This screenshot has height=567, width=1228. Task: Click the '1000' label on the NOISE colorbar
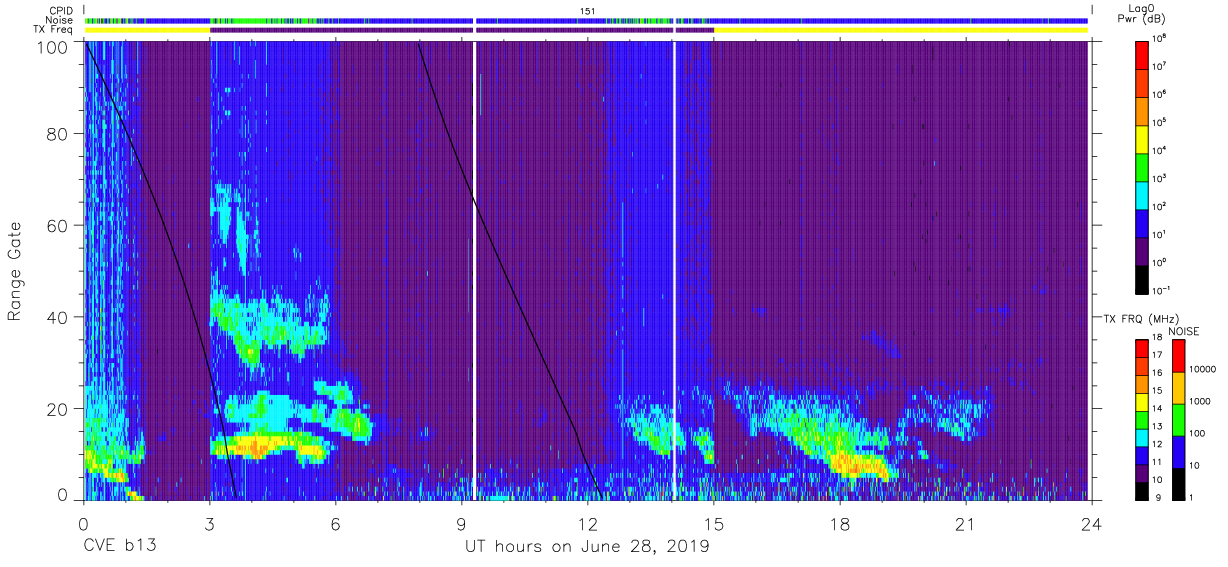[x=1200, y=402]
